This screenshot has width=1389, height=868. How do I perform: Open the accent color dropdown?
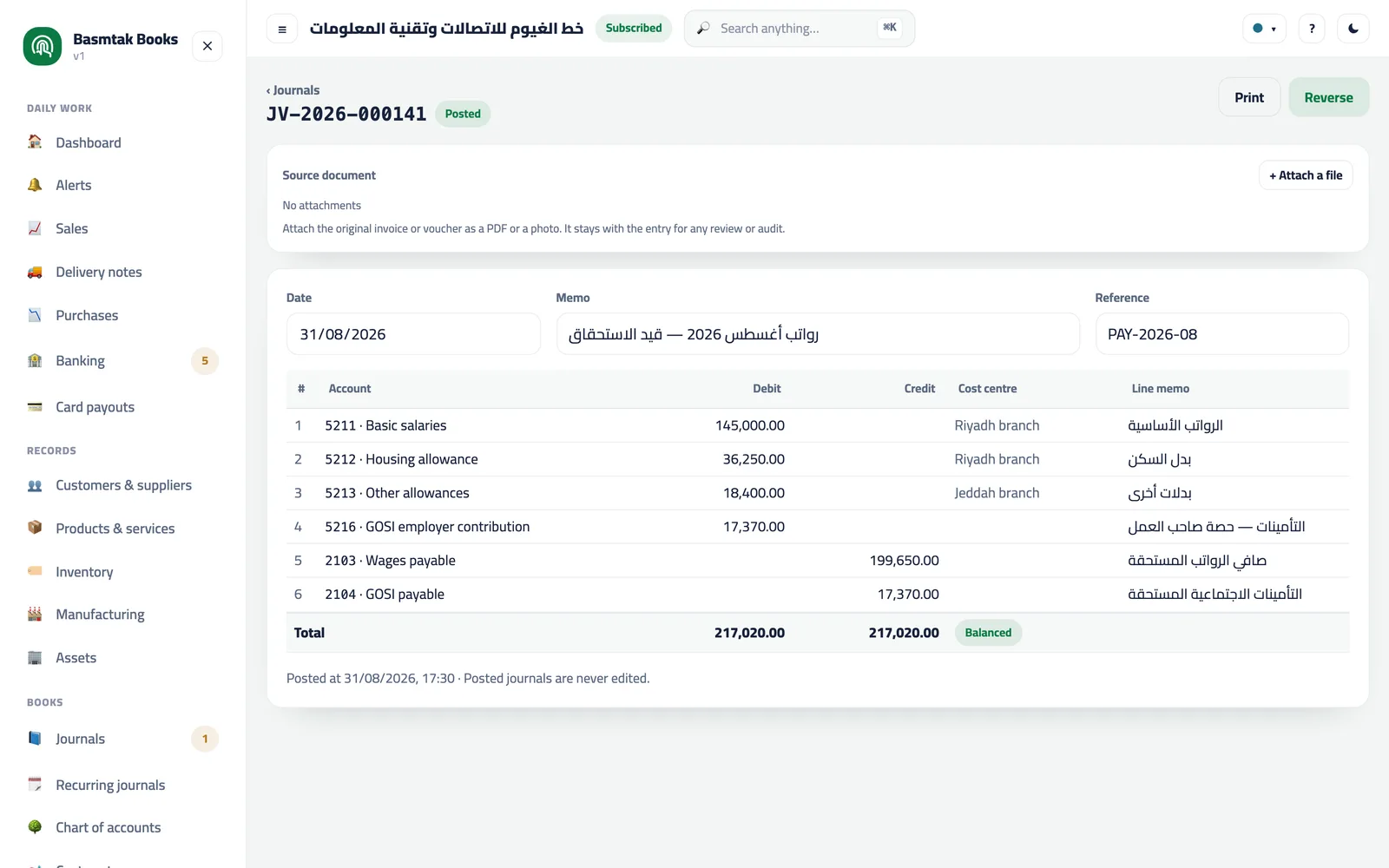1264,29
